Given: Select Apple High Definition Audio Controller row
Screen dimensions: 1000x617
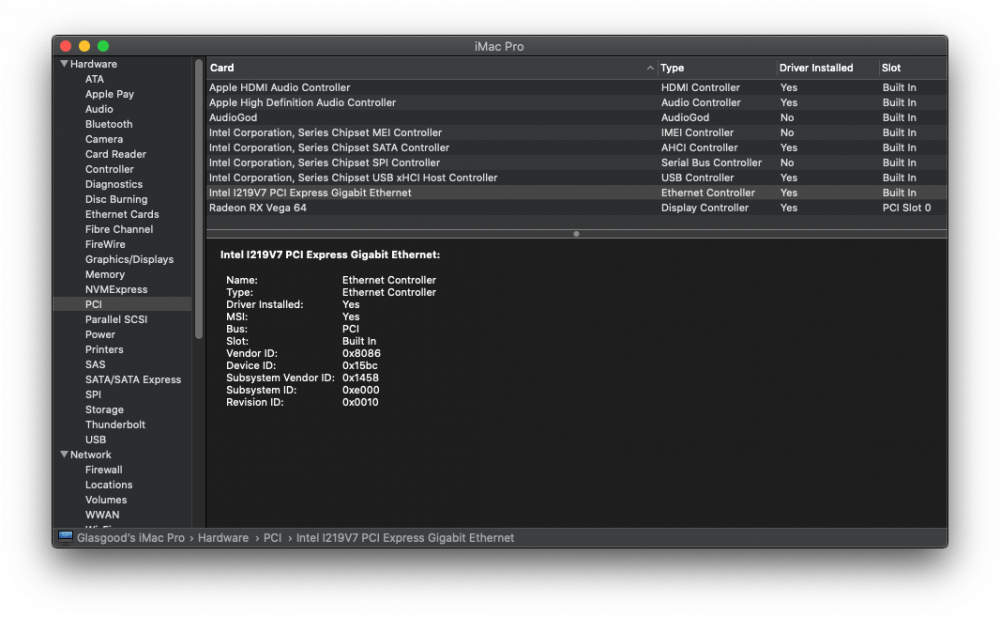Looking at the screenshot, I should pyautogui.click(x=577, y=102).
